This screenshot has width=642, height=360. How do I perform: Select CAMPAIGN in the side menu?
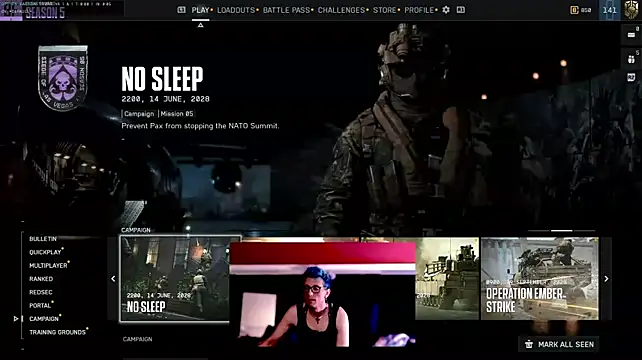(44, 319)
